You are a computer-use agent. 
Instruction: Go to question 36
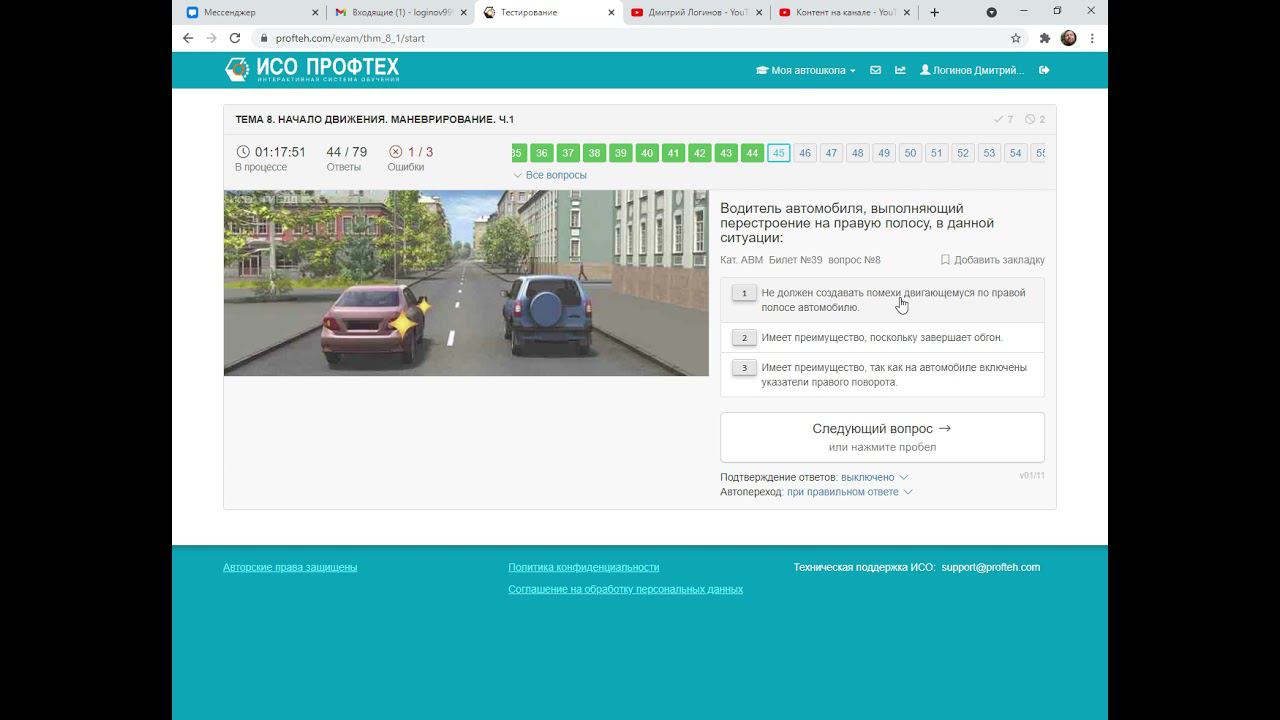coord(541,153)
